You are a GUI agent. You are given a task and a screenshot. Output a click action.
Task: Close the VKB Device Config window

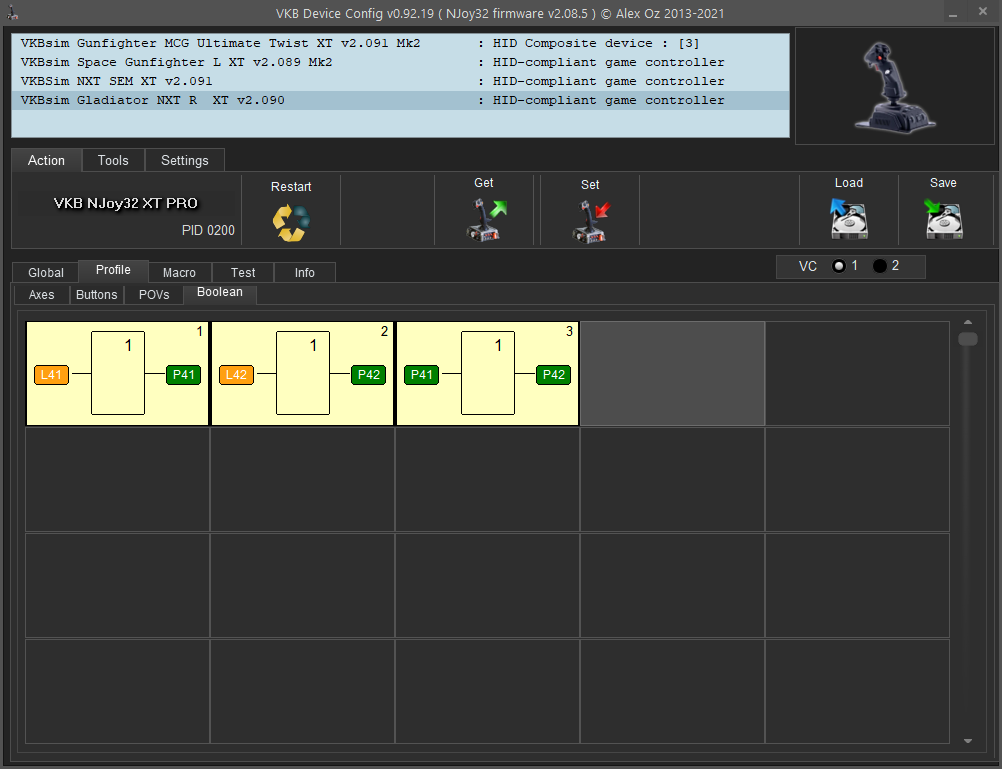[983, 12]
